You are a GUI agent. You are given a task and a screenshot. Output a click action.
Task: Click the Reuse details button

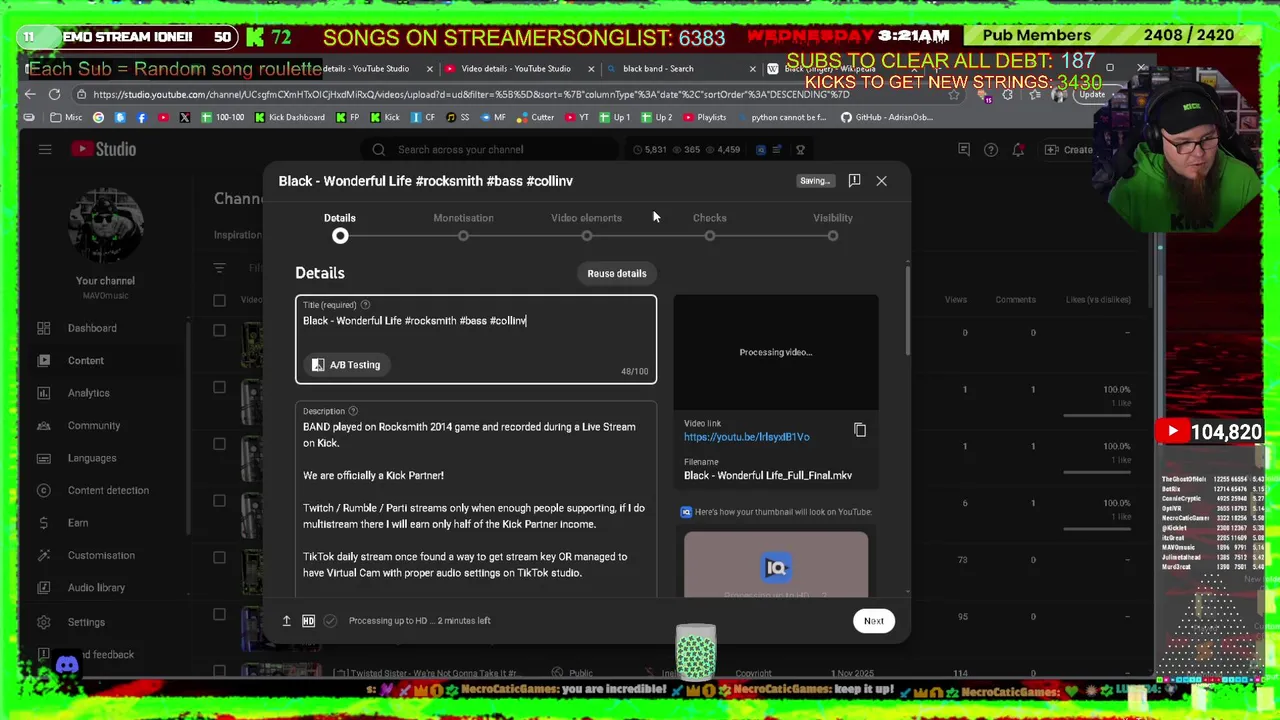click(x=617, y=274)
